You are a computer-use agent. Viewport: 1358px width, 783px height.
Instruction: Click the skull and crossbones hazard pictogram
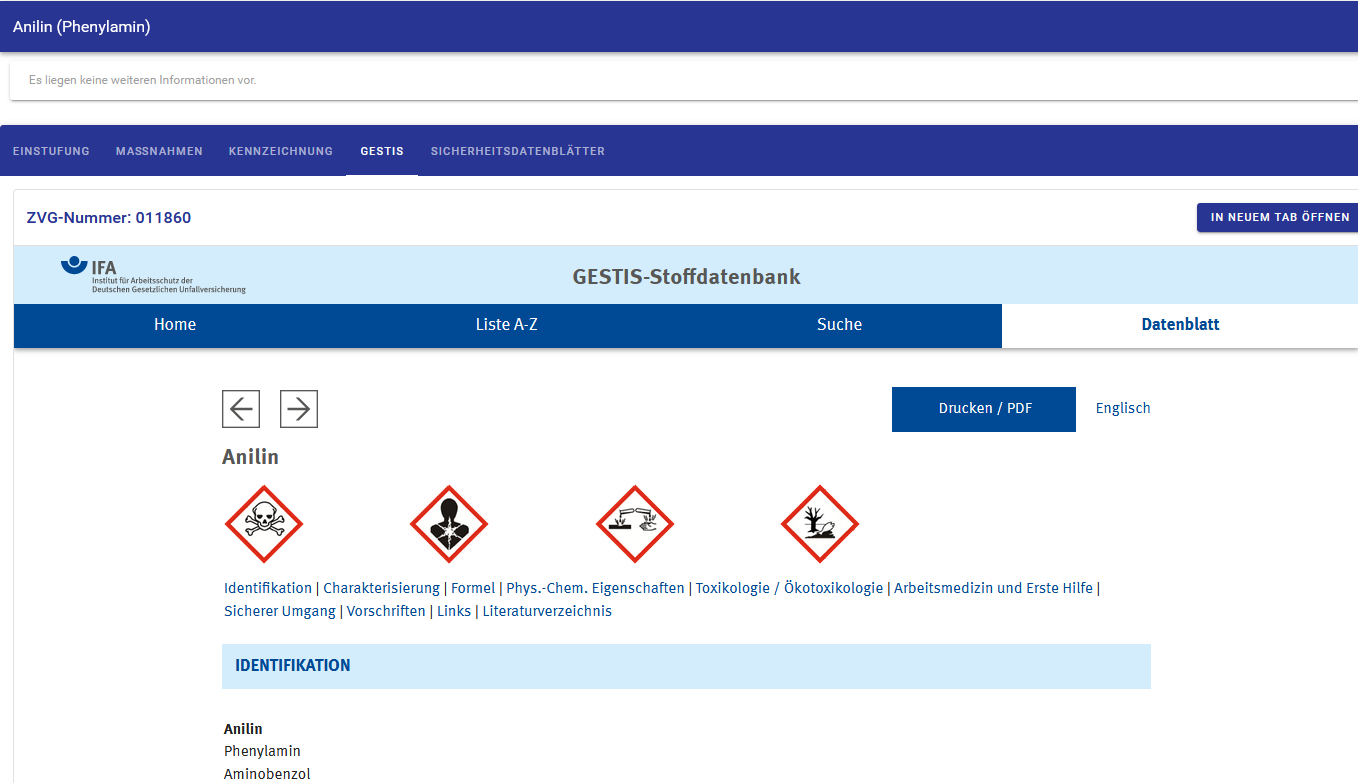point(264,524)
